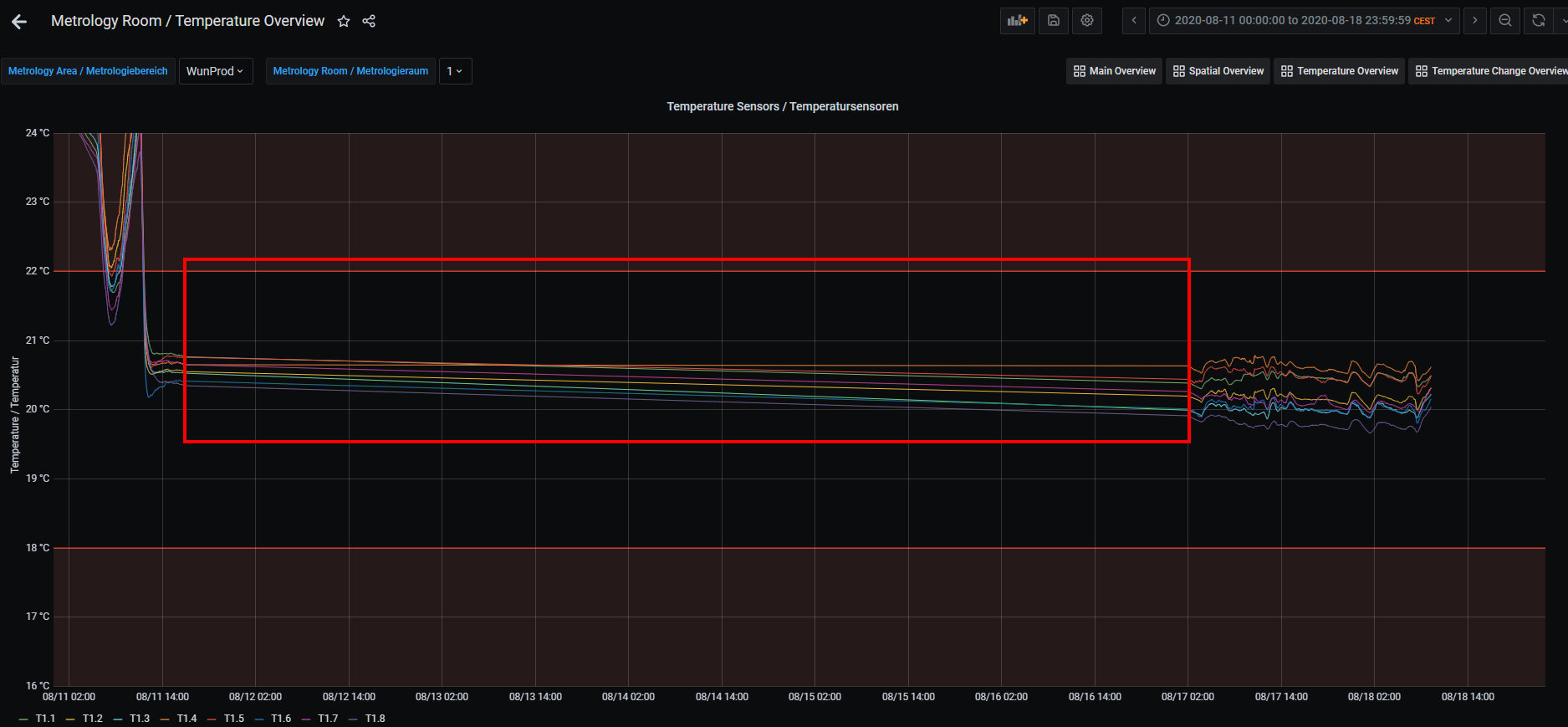Click the Metrology Area / Metrologiebereich label
The image size is (1568, 727).
click(88, 71)
